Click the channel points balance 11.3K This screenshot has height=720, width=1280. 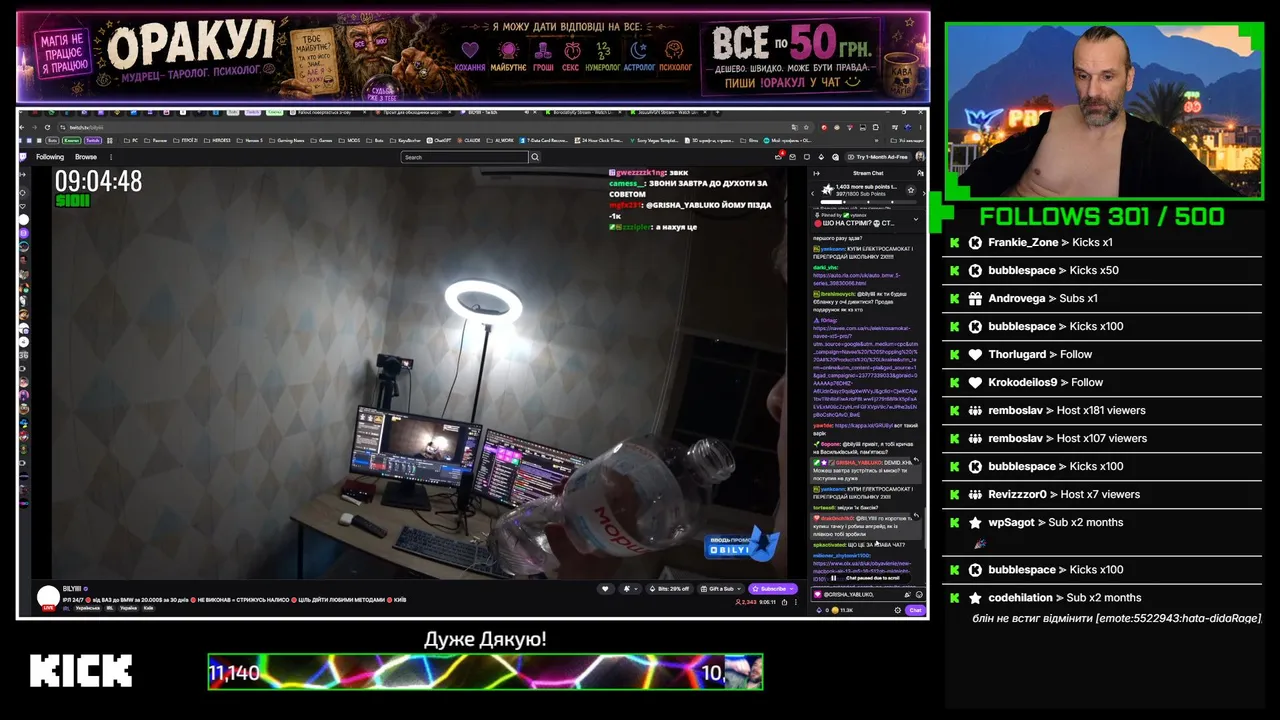(840, 610)
